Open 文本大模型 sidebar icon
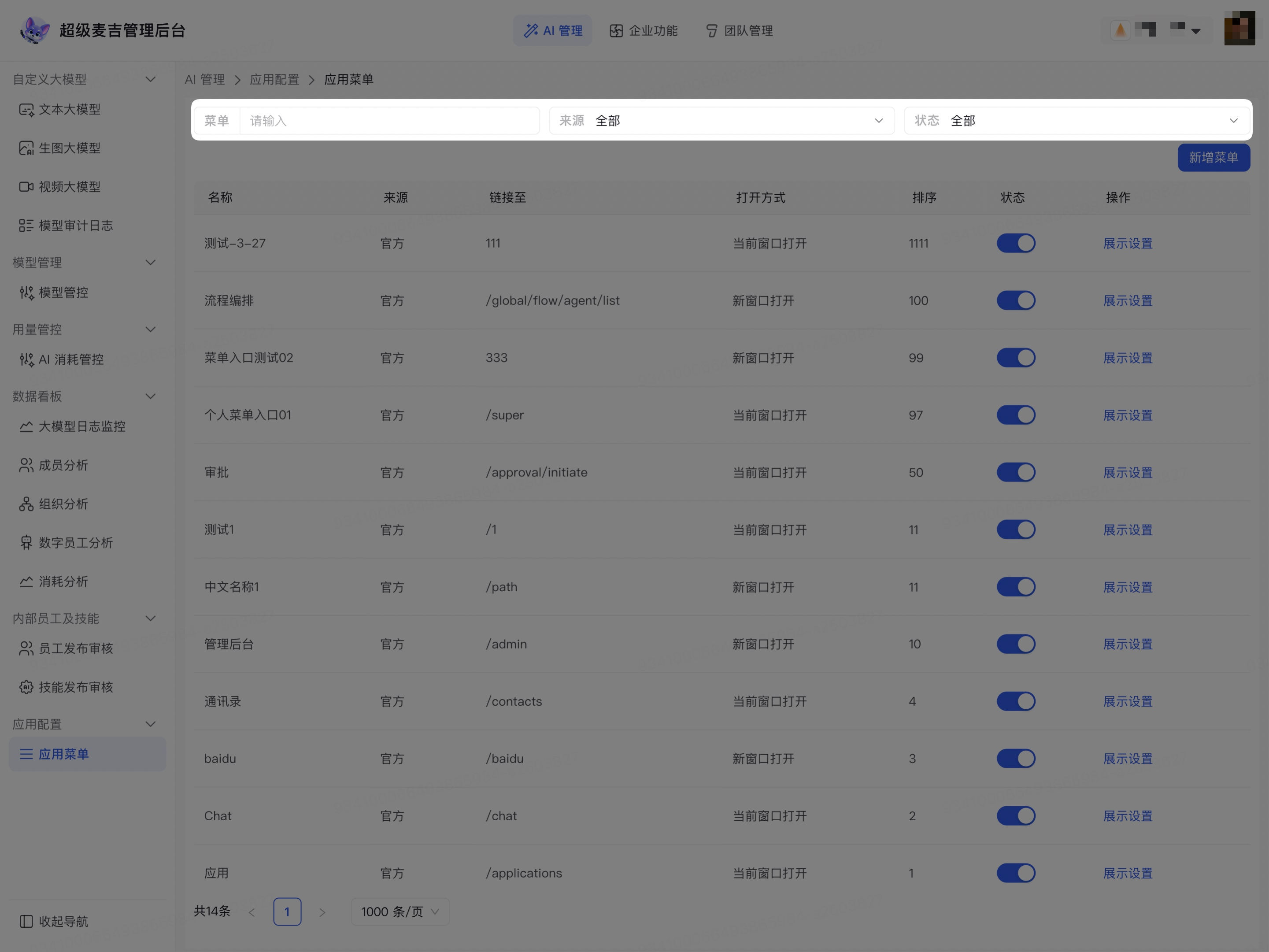Screen dimensions: 1269x952 click(x=26, y=110)
